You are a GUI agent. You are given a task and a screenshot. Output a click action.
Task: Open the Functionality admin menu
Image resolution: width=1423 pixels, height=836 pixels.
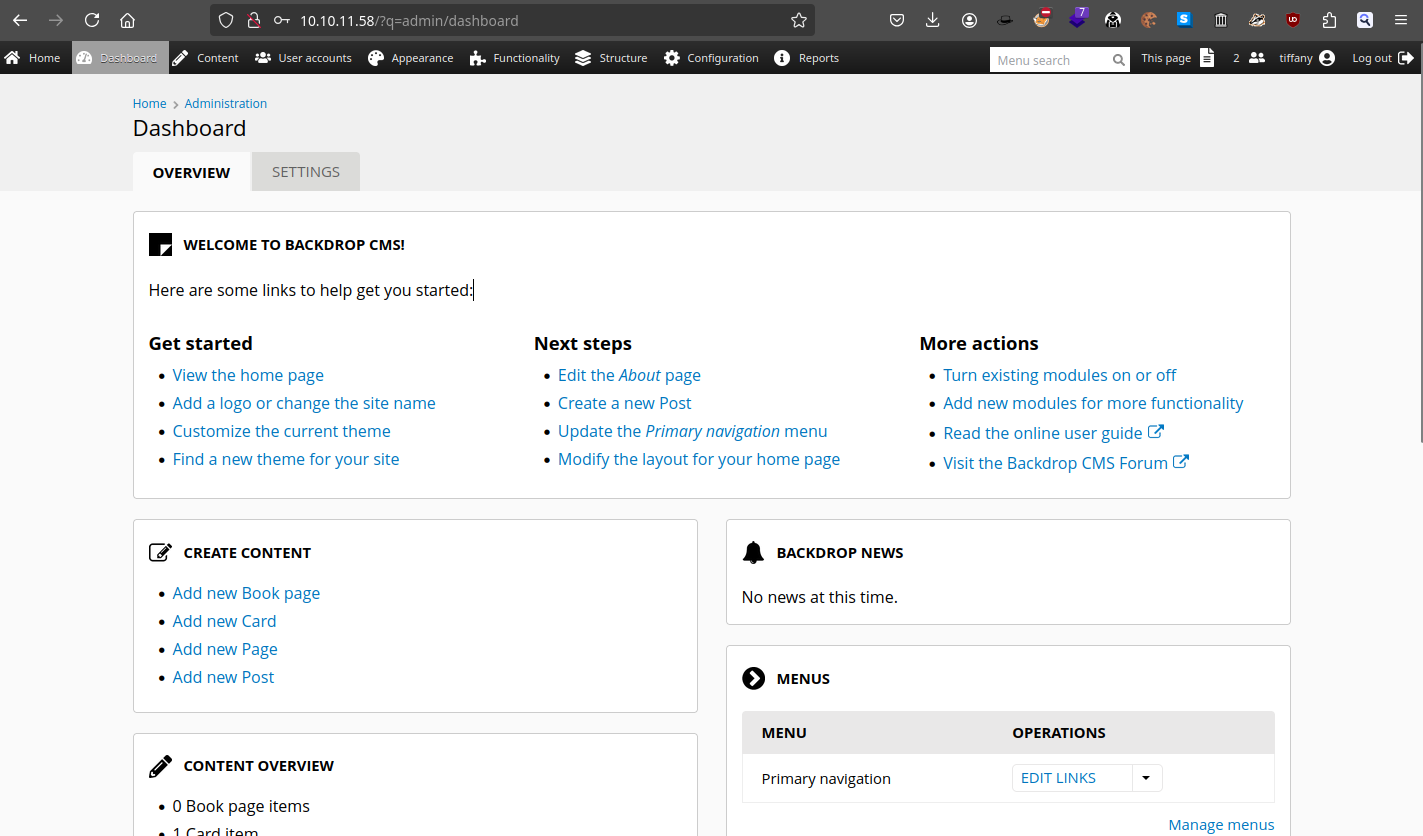tap(514, 58)
